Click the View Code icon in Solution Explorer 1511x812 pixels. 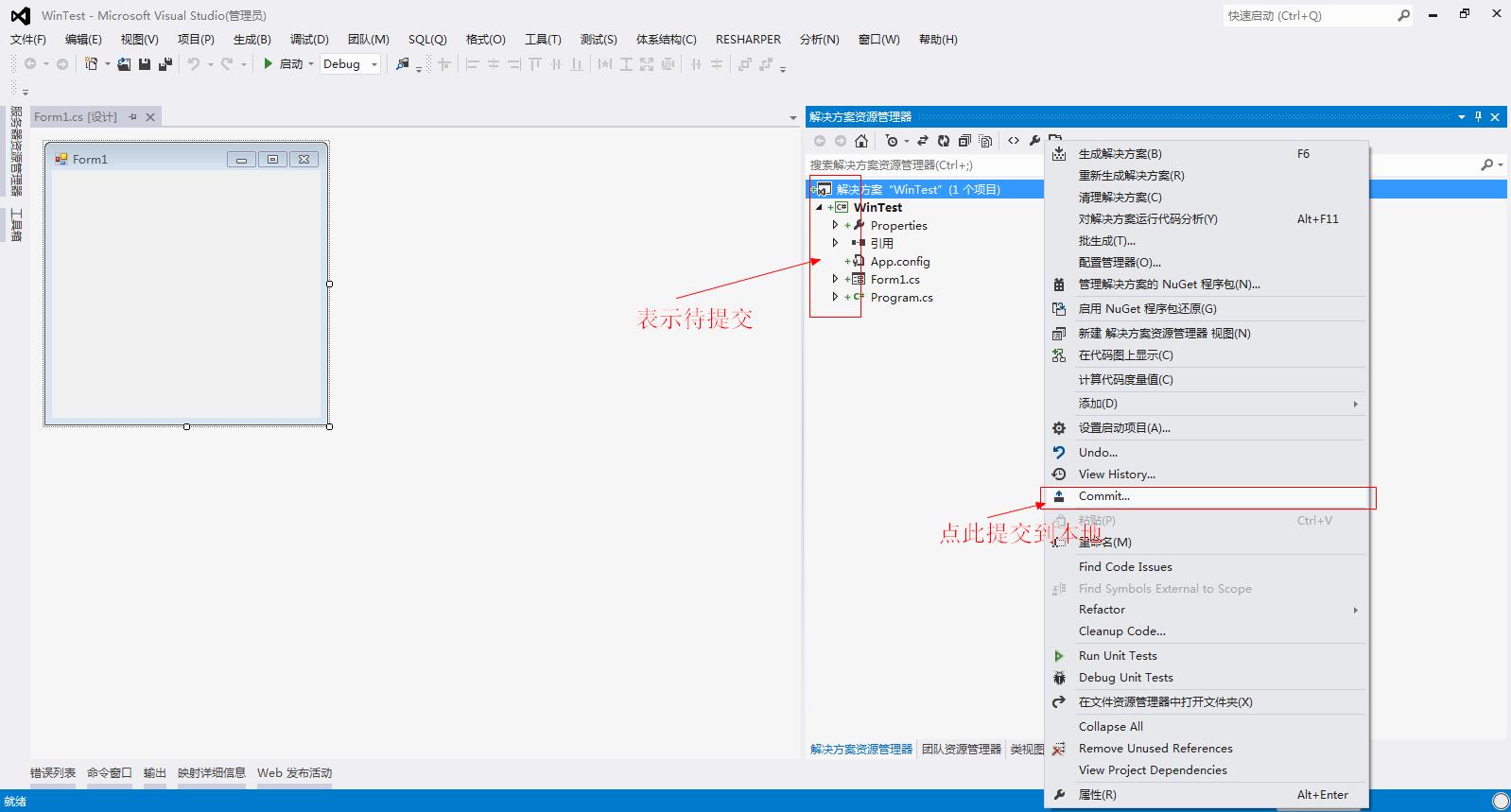click(x=1014, y=141)
